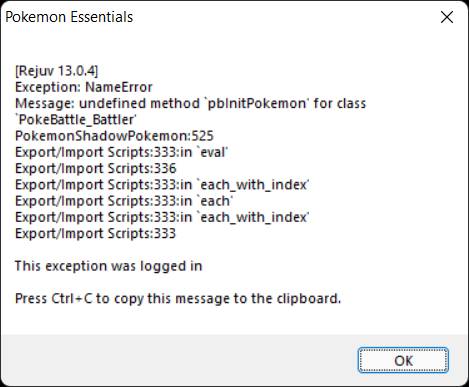Click the PokeBattle_Battler class name

tap(76, 120)
